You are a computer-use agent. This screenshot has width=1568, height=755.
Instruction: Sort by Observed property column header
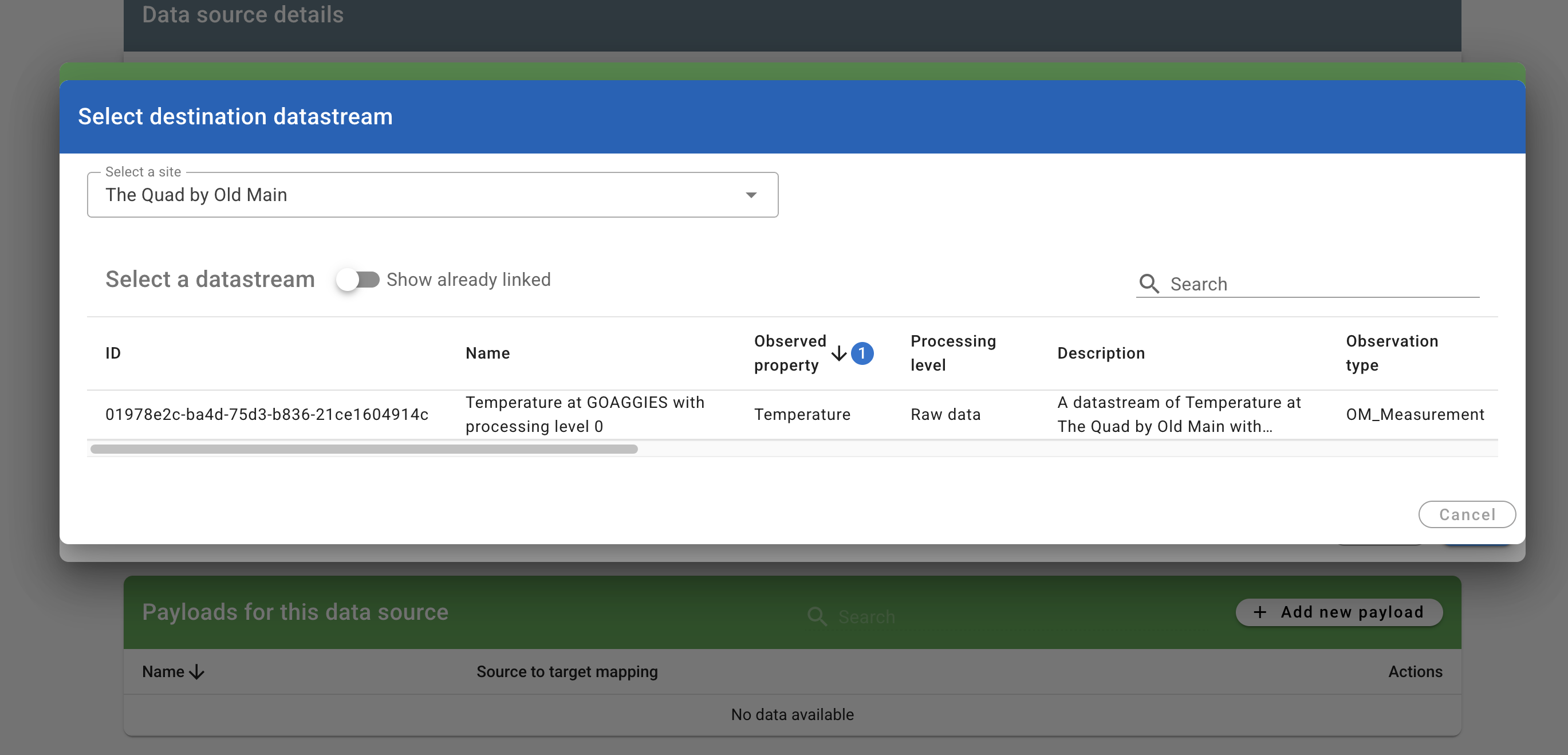click(790, 353)
